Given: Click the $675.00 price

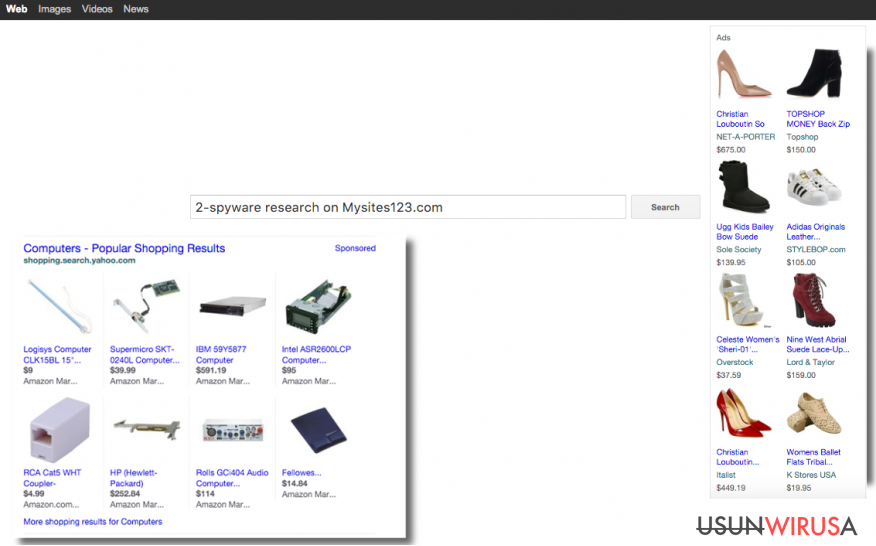Looking at the screenshot, I should (731, 150).
